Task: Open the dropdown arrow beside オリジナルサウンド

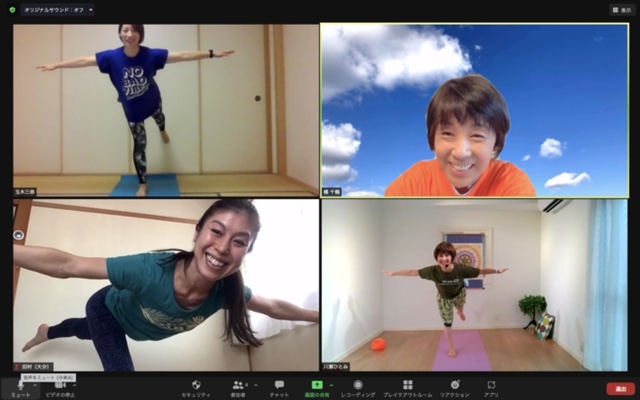Action: 90,10
